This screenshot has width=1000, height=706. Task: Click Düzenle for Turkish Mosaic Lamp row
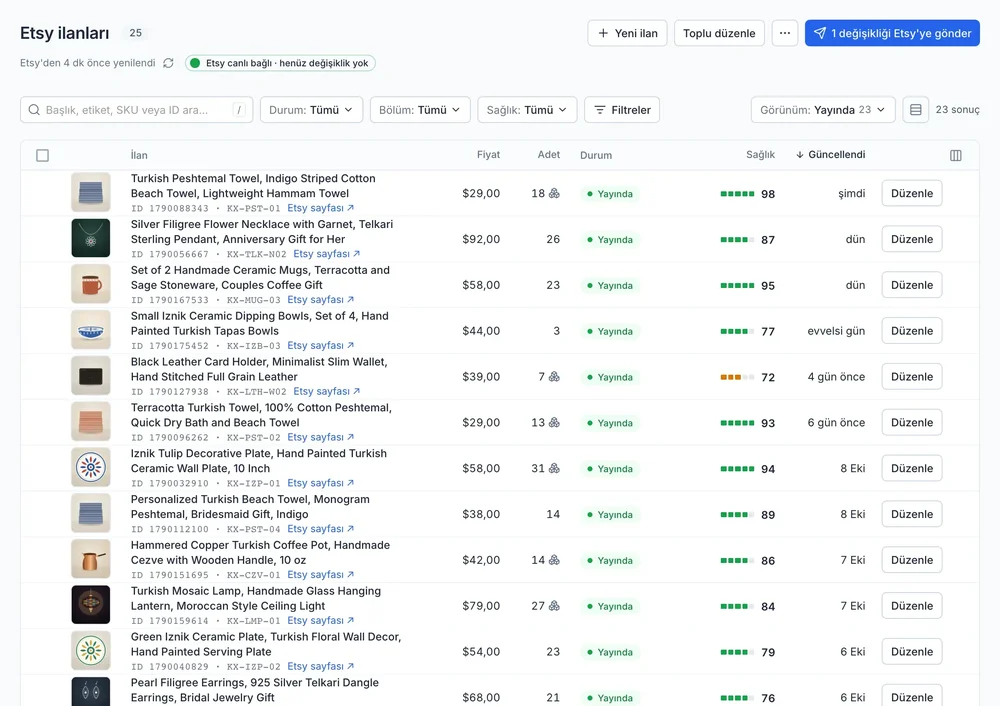[912, 606]
